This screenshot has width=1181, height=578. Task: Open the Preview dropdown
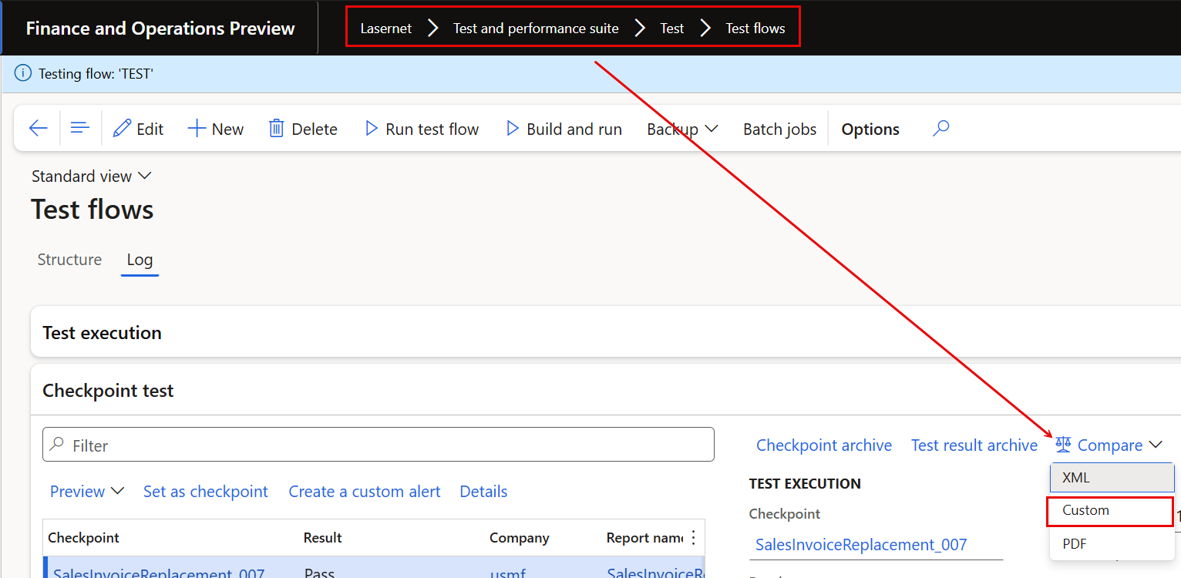click(87, 491)
